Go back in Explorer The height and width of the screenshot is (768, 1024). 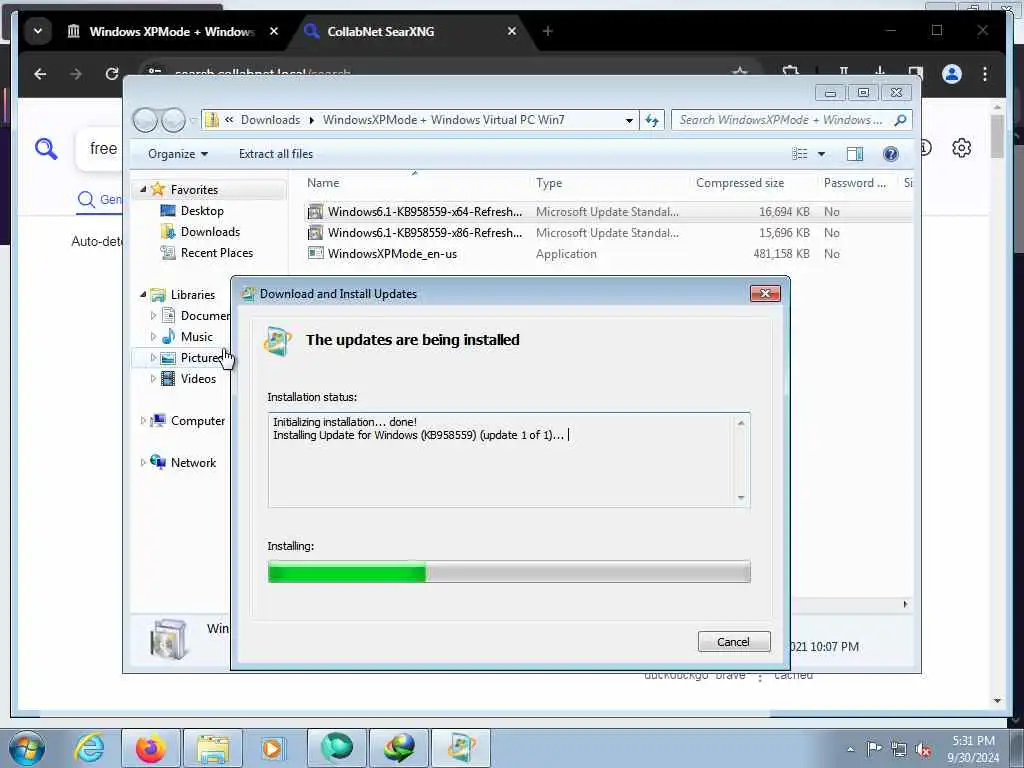pyautogui.click(x=145, y=120)
